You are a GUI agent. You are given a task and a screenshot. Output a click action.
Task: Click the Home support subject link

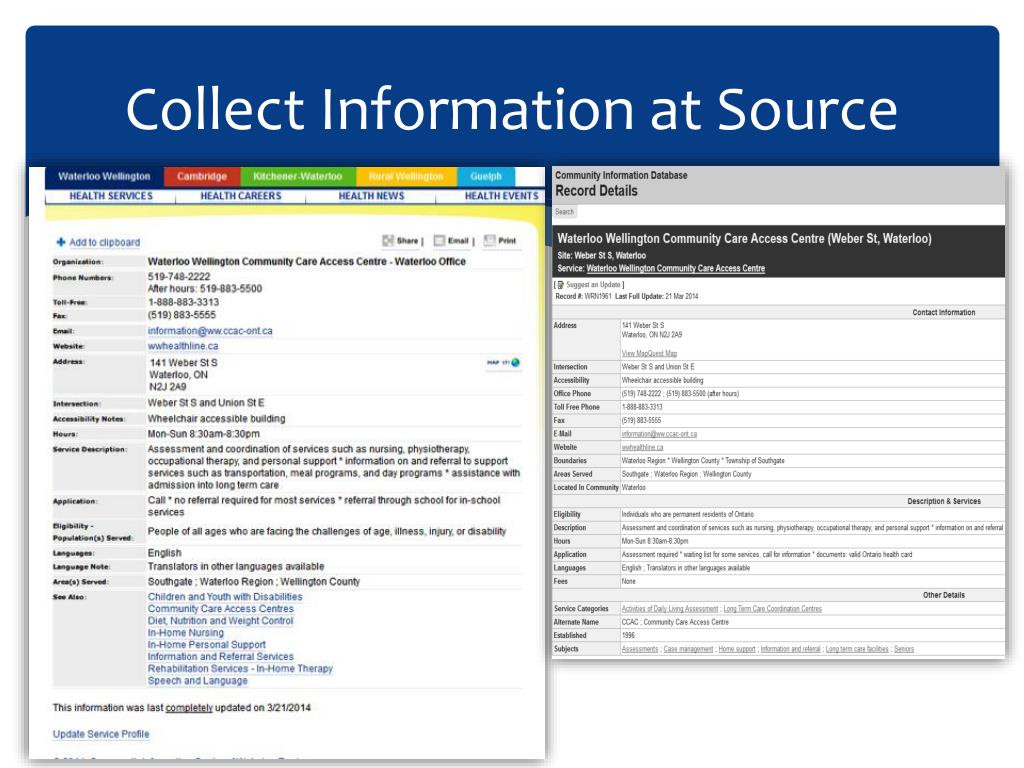737,649
